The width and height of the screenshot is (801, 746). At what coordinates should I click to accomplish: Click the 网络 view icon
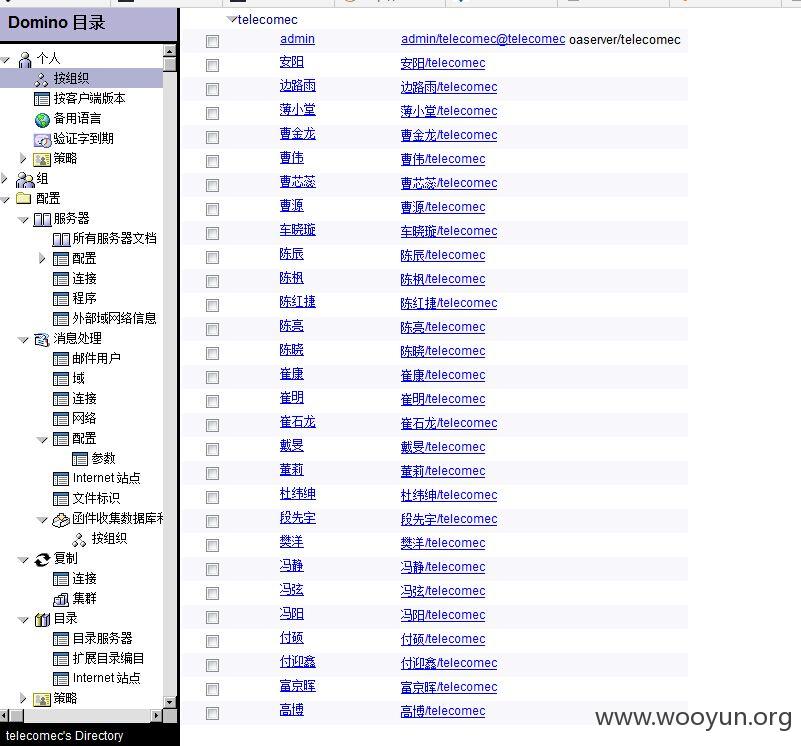tap(61, 419)
